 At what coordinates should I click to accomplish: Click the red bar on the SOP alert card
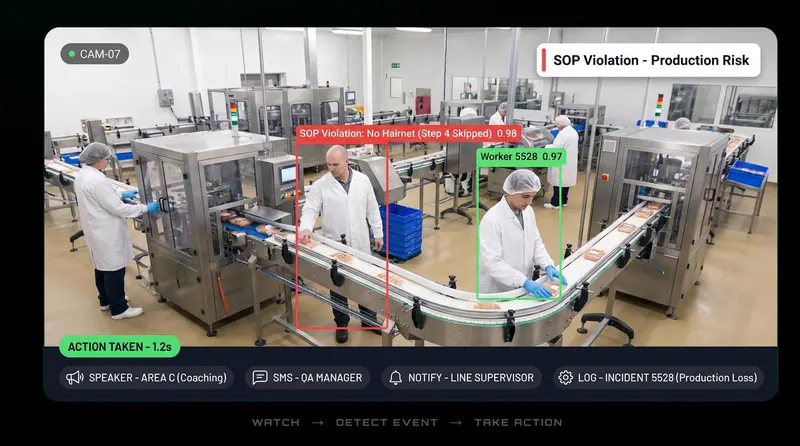tap(544, 60)
